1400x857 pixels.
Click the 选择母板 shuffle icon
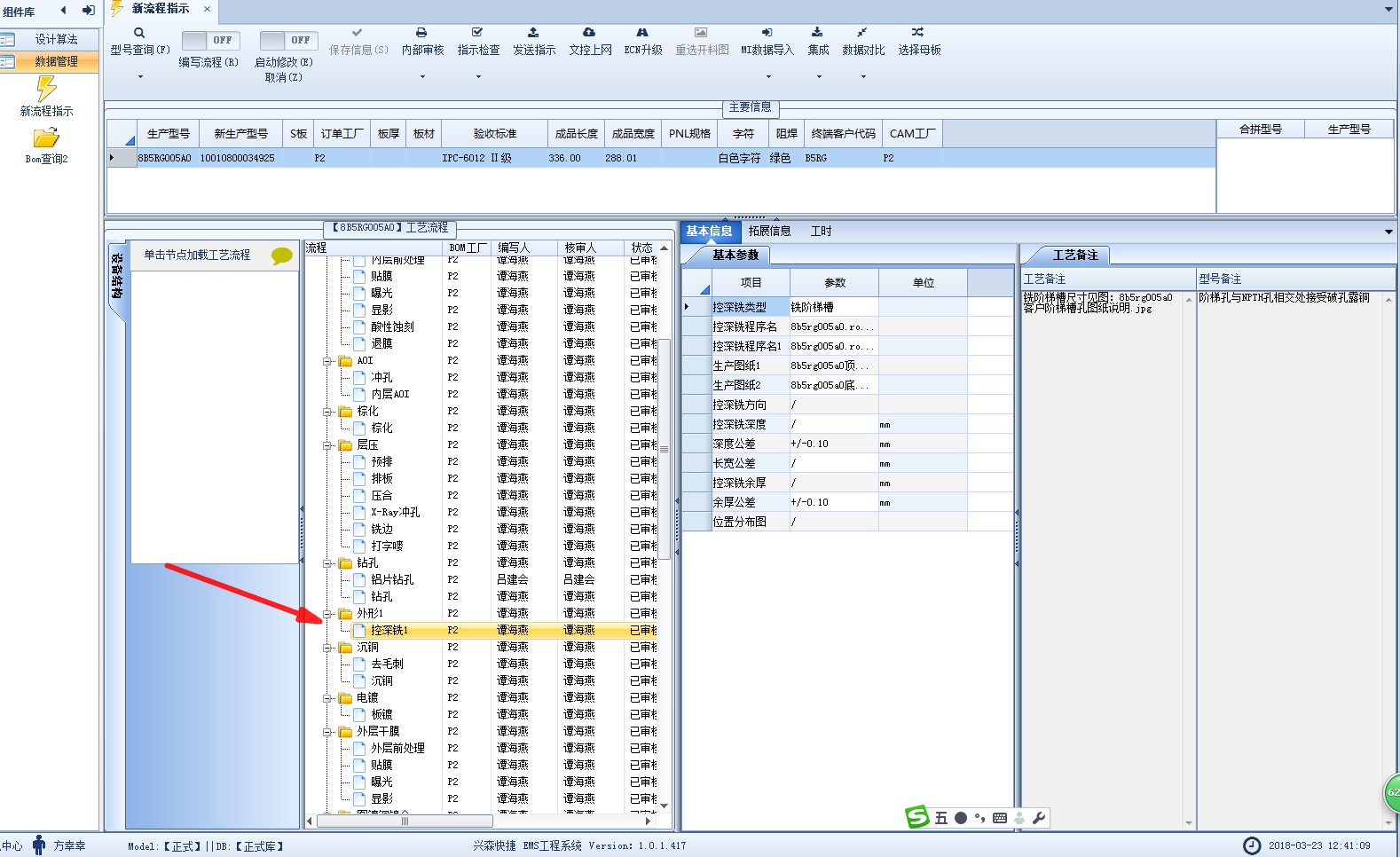click(918, 33)
